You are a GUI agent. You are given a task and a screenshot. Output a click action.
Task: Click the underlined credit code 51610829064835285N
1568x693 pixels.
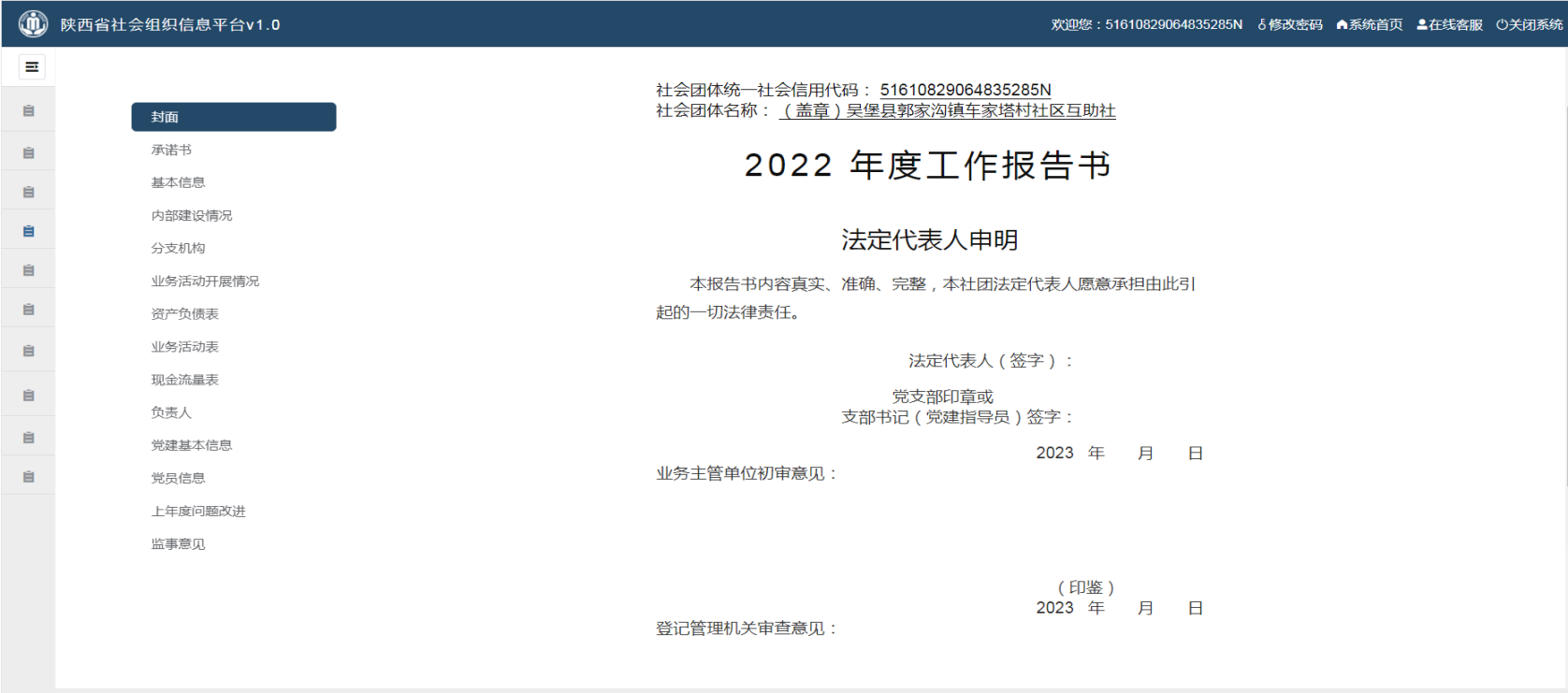click(965, 90)
